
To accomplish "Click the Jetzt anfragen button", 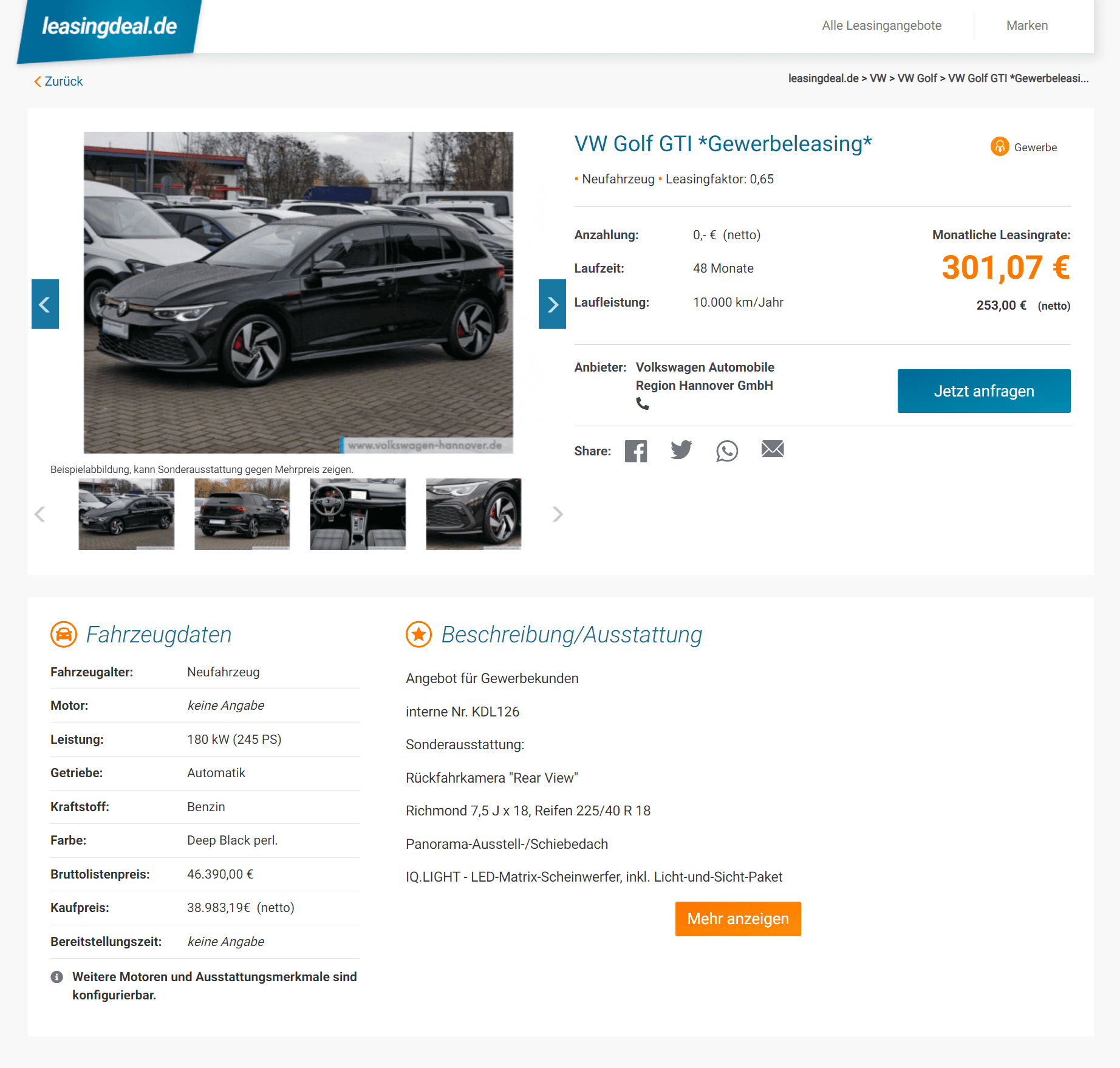I will [984, 391].
